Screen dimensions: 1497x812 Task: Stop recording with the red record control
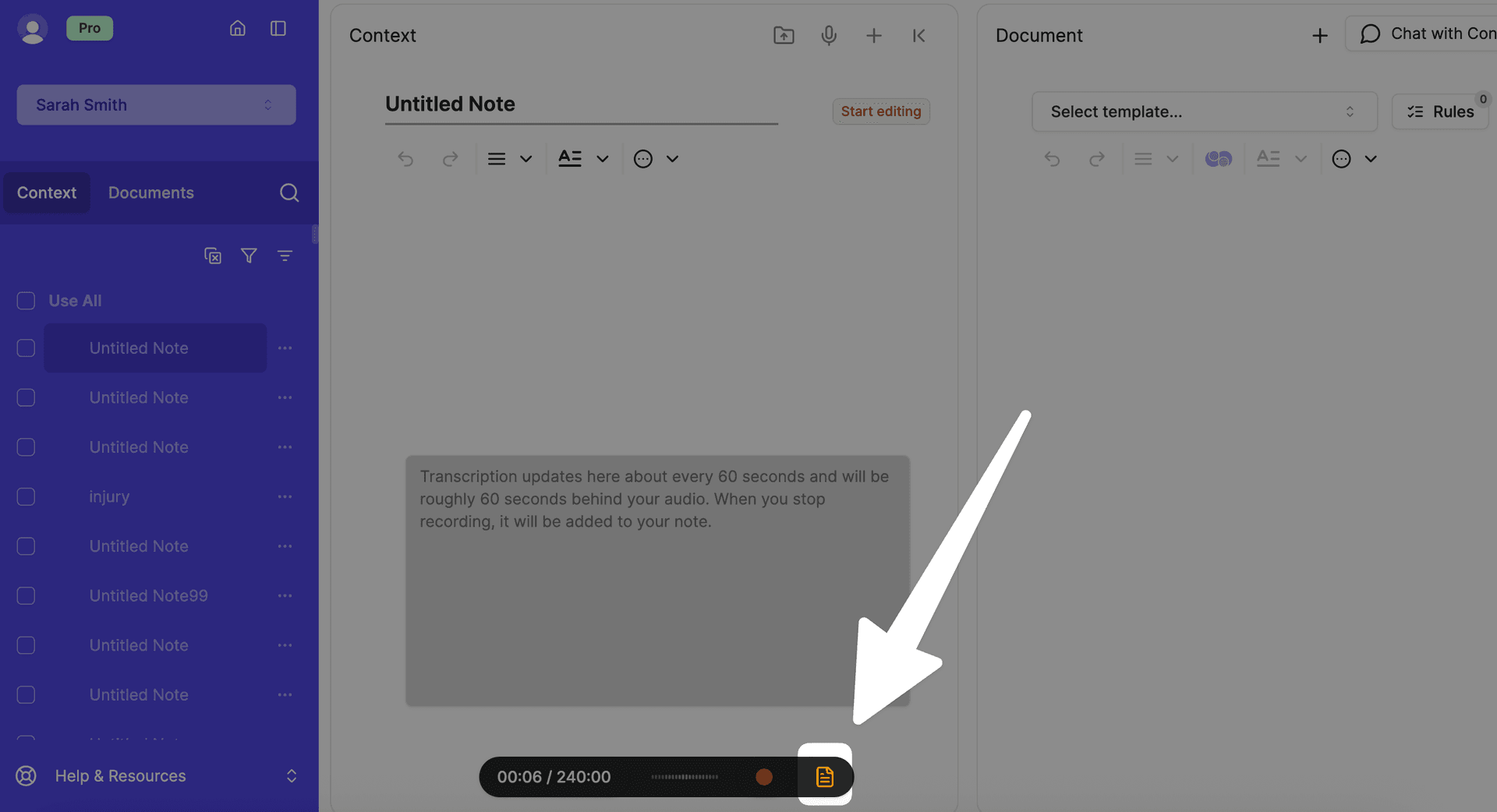coord(764,776)
